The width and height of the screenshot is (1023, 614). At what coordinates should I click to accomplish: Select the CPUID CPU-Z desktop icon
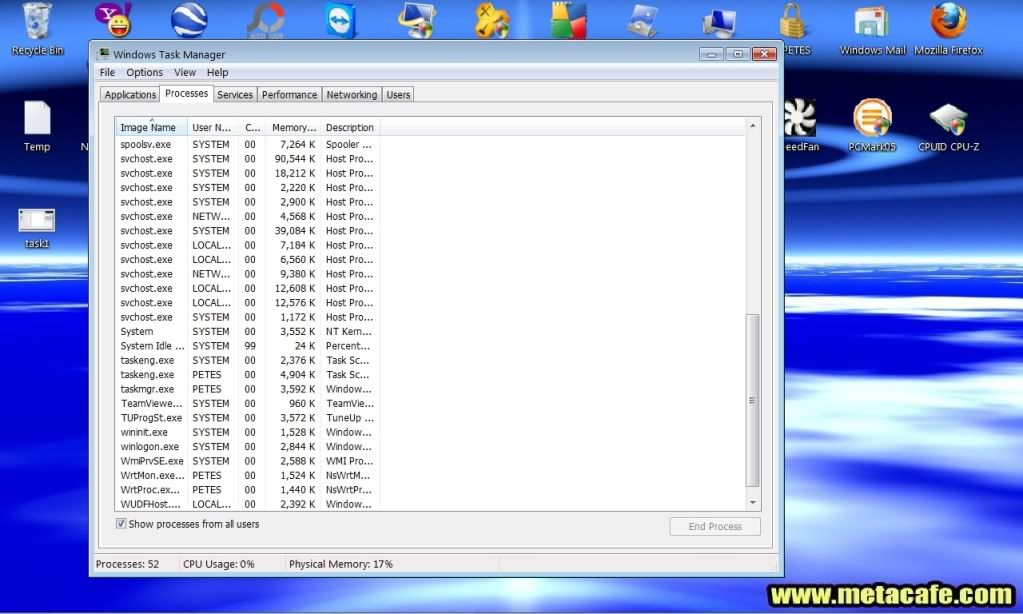948,120
